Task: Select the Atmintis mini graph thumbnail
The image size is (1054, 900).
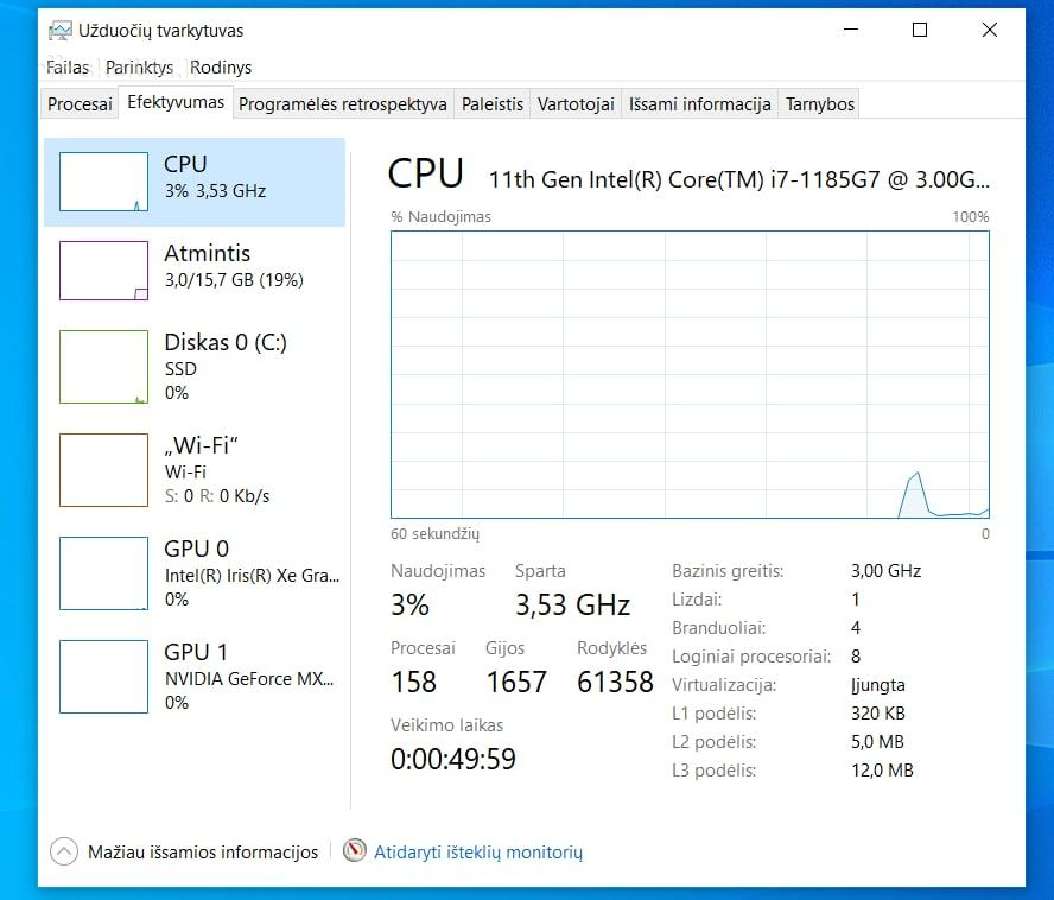Action: 104,270
